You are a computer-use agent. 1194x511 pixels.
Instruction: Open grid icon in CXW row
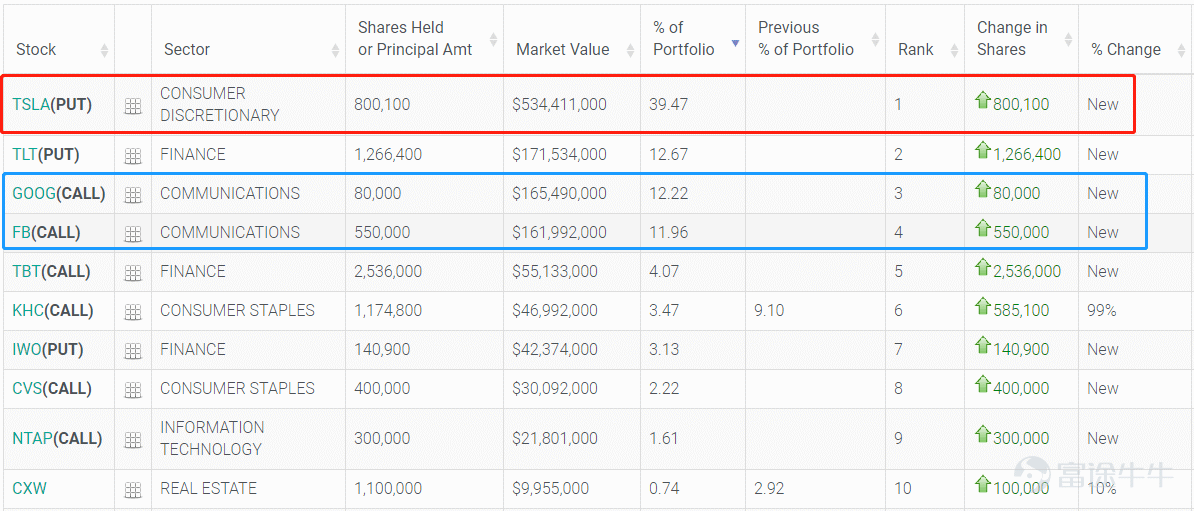(132, 490)
